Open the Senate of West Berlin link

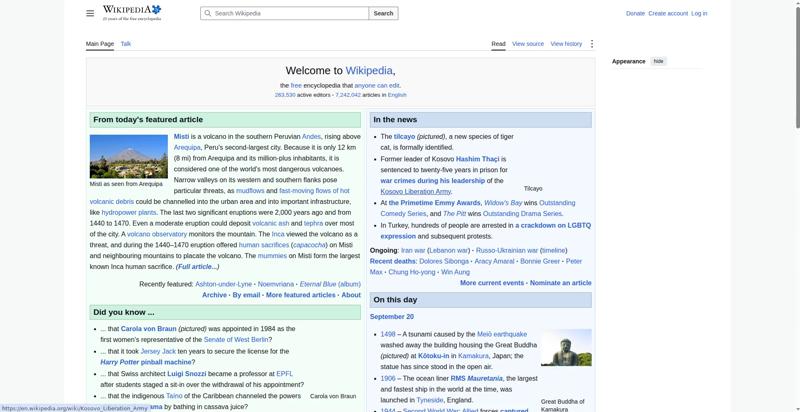point(236,340)
